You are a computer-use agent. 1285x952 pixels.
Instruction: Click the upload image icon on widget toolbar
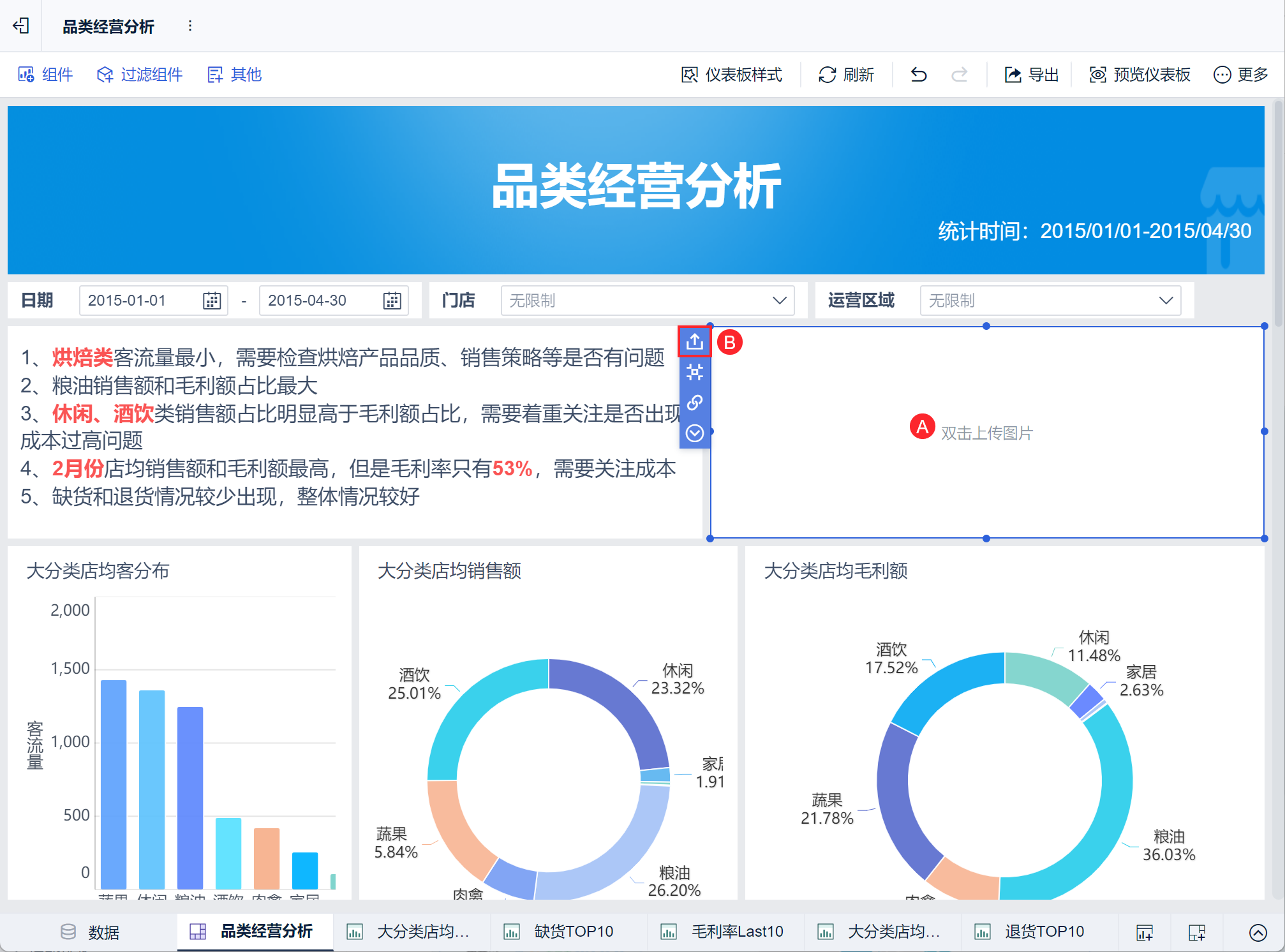pyautogui.click(x=694, y=342)
